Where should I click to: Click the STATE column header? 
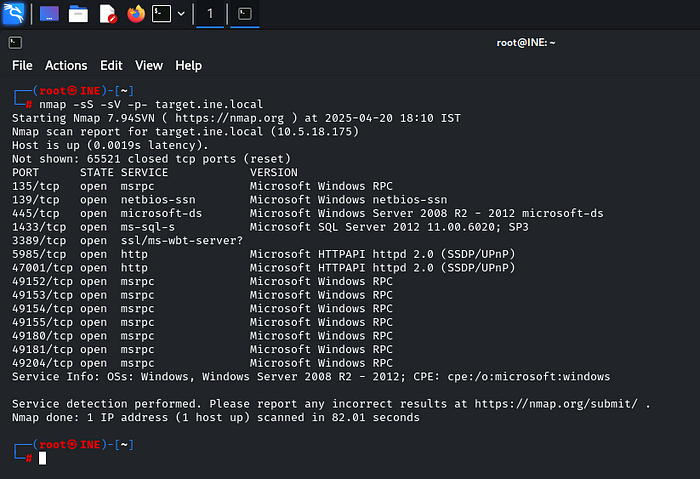click(96, 172)
